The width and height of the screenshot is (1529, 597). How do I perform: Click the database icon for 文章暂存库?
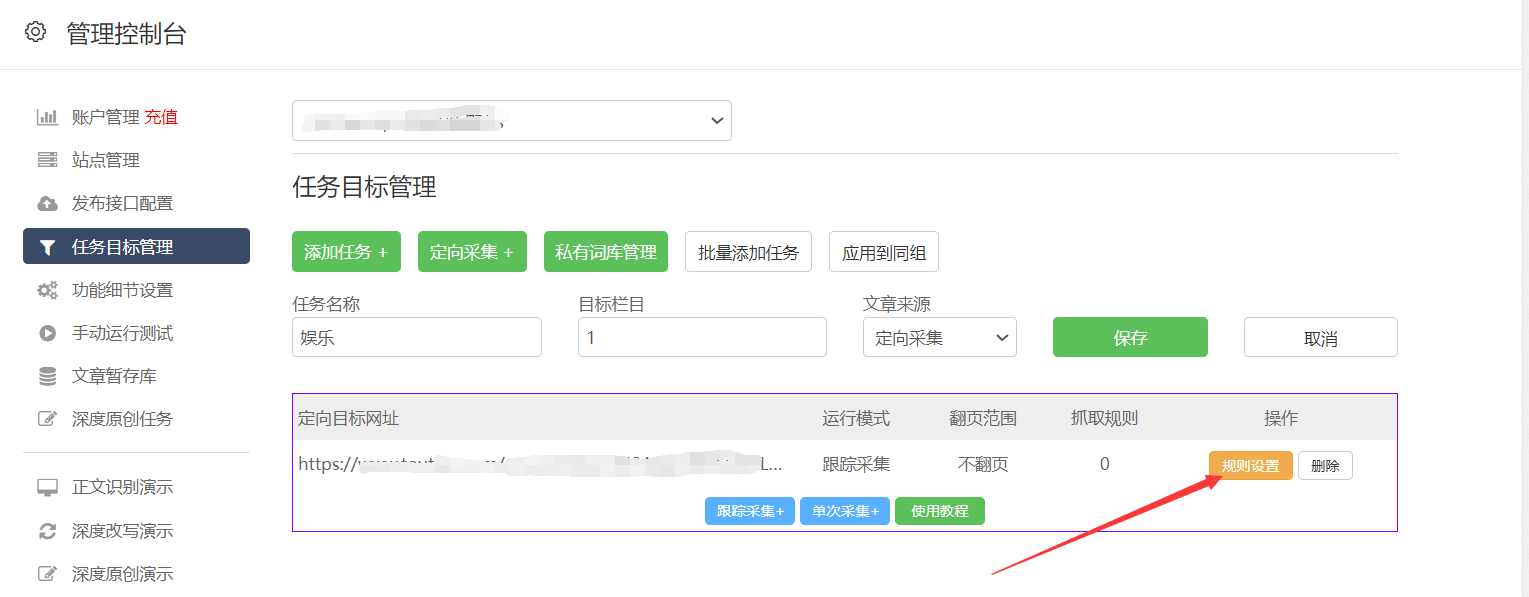[x=47, y=376]
